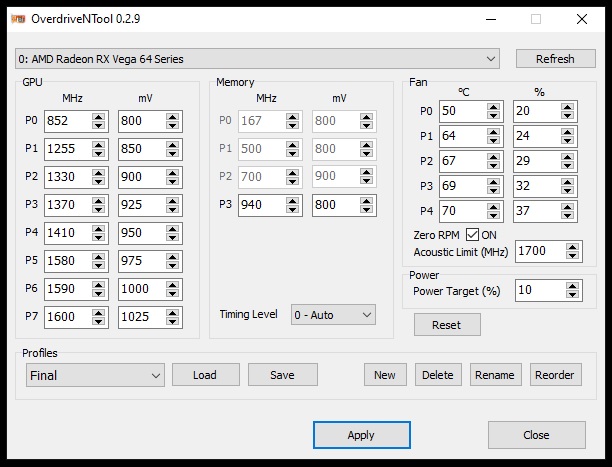612x467 pixels.
Task: Click the Delete profile button
Action: coord(438,375)
